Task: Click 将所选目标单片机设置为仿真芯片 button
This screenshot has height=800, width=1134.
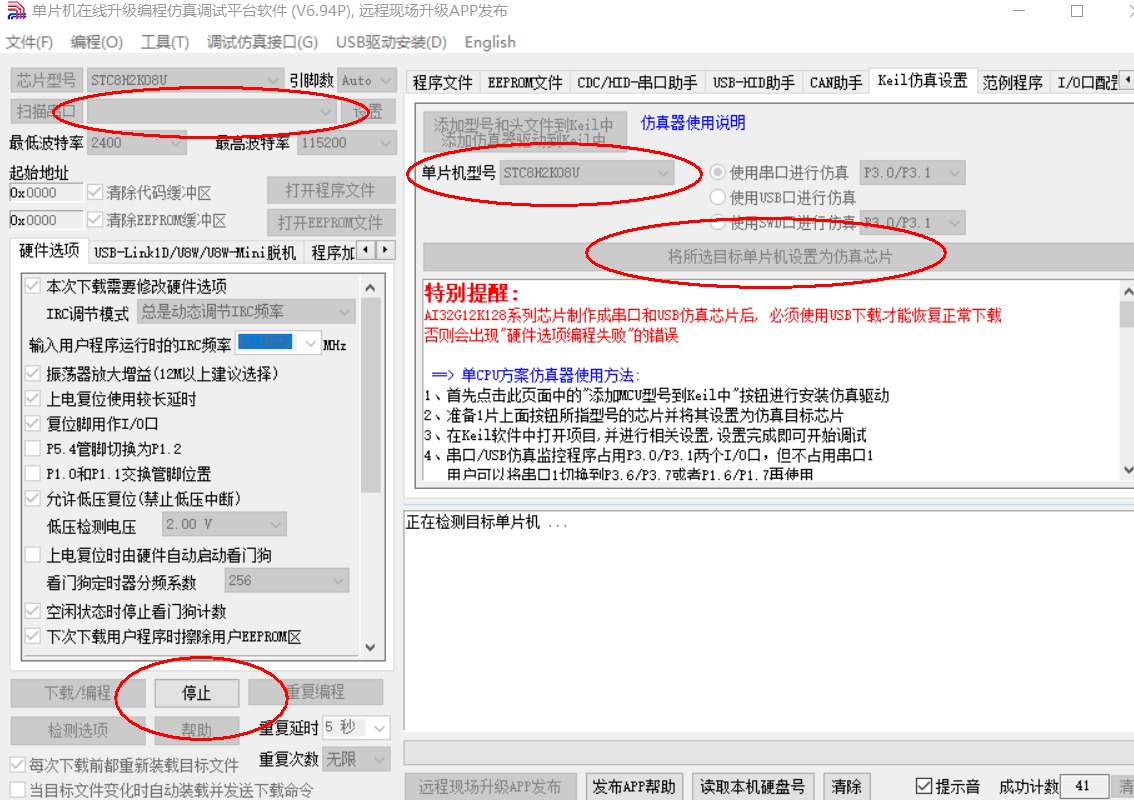Action: tap(780, 257)
